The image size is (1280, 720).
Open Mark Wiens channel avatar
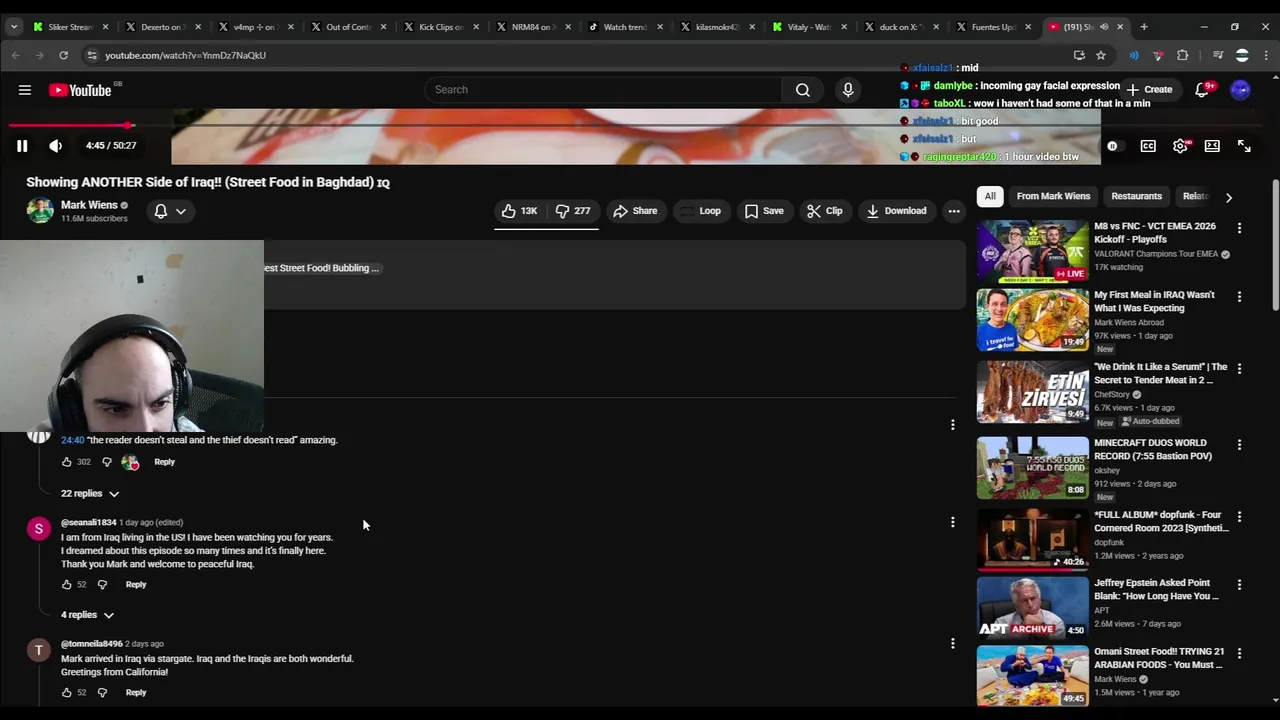40,211
